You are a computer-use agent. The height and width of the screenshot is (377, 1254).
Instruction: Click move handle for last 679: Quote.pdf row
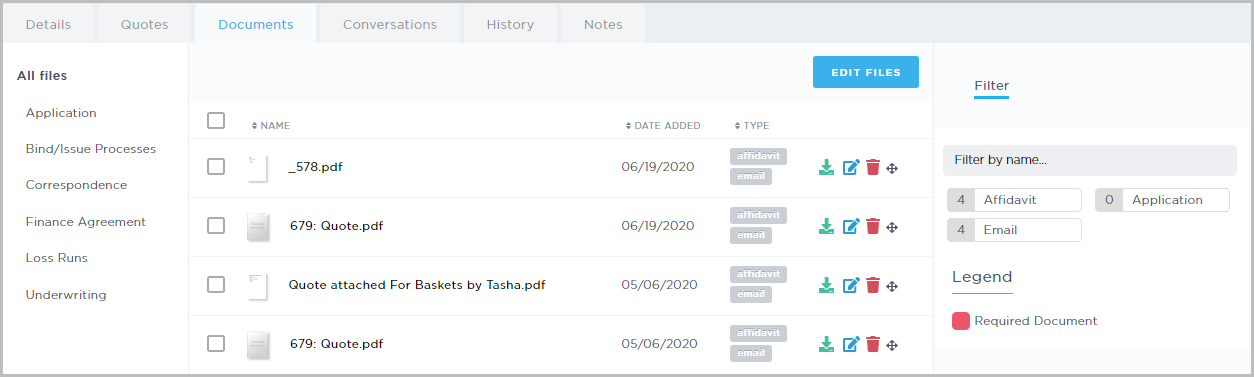pos(892,345)
